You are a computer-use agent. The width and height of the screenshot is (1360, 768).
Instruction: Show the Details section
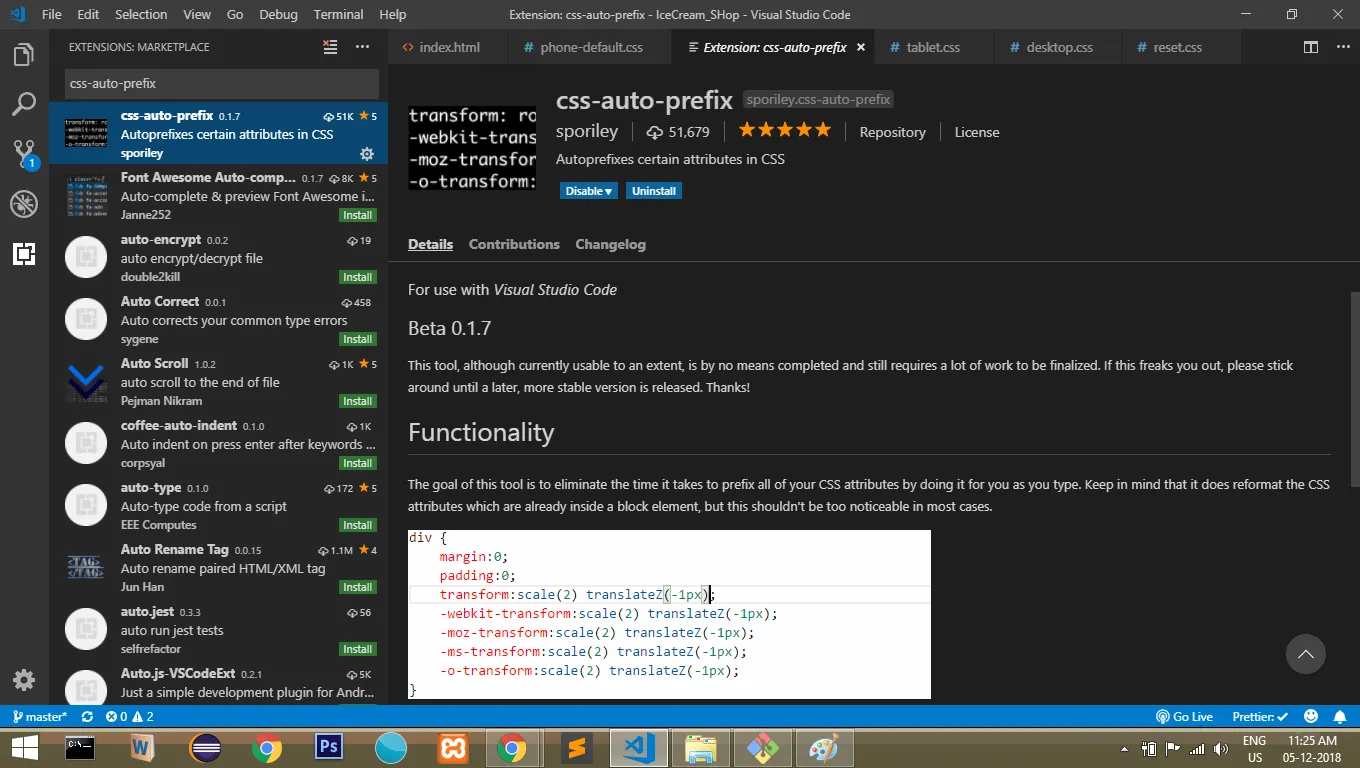click(x=430, y=244)
